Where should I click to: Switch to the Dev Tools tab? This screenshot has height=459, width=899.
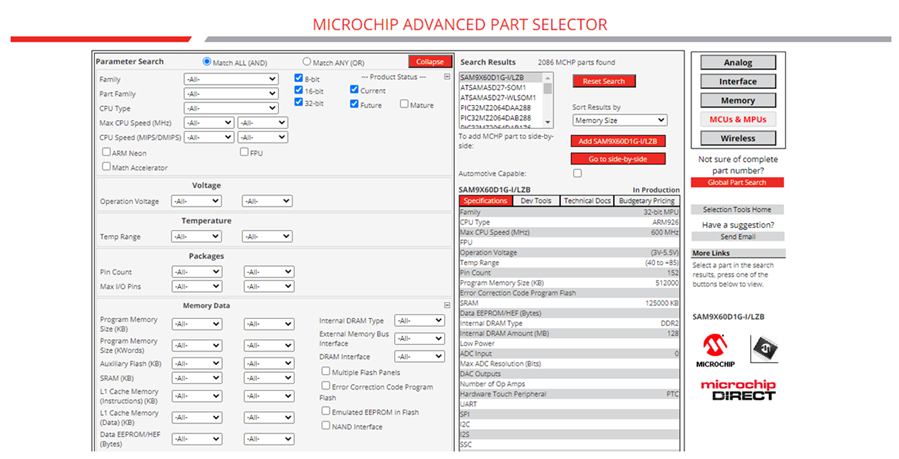[536, 201]
